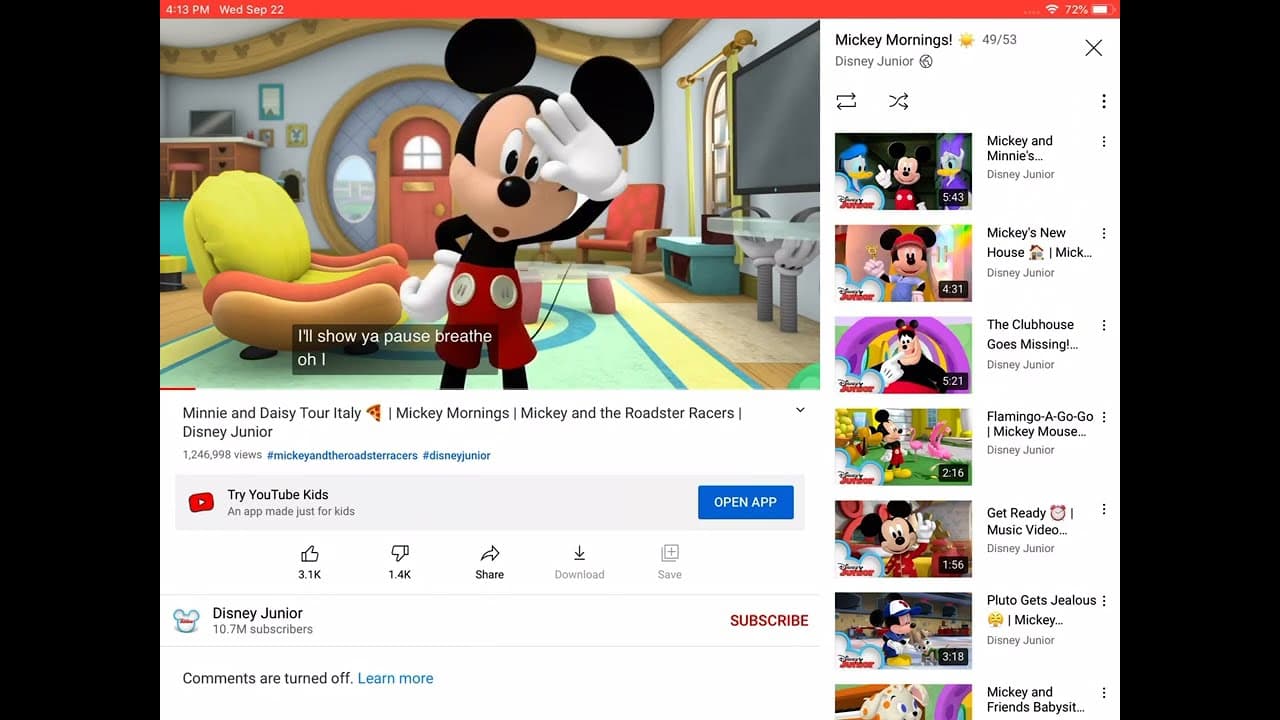The image size is (1280, 720).
Task: Open the Disney Junior channel name
Action: 257,613
